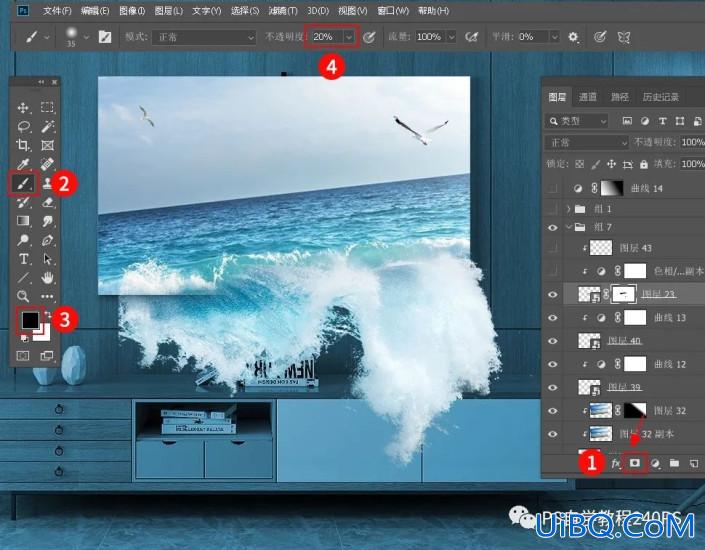The width and height of the screenshot is (705, 550).
Task: Select the History Brush tool
Action: tap(23, 202)
